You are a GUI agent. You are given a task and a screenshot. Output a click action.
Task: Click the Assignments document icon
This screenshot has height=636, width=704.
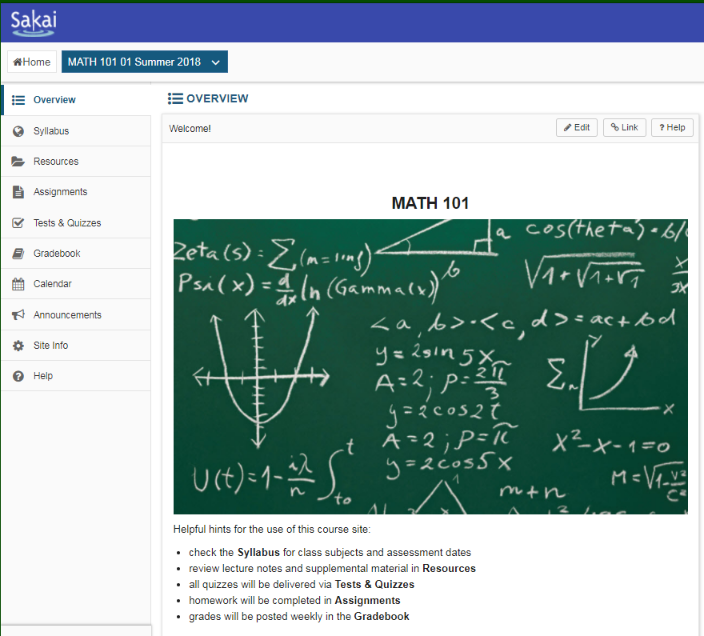[18, 192]
